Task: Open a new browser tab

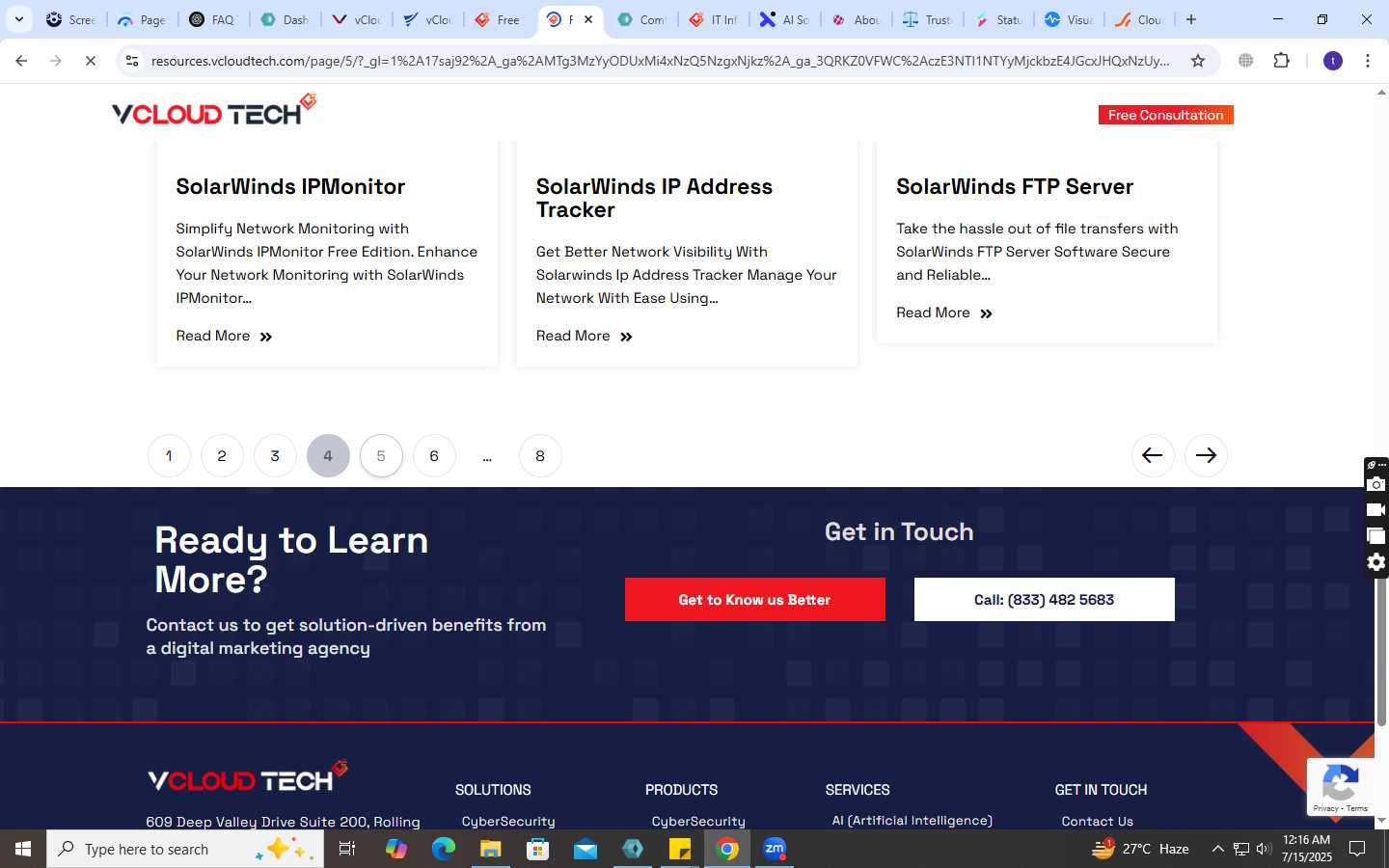Action: pos(1191,19)
